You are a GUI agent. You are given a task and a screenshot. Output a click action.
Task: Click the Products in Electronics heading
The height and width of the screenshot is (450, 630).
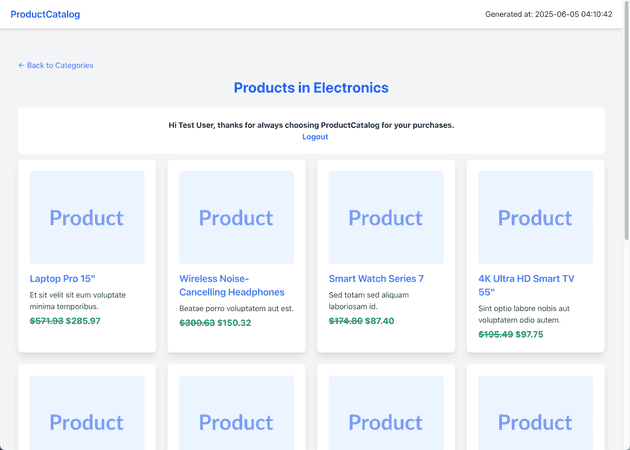[311, 88]
